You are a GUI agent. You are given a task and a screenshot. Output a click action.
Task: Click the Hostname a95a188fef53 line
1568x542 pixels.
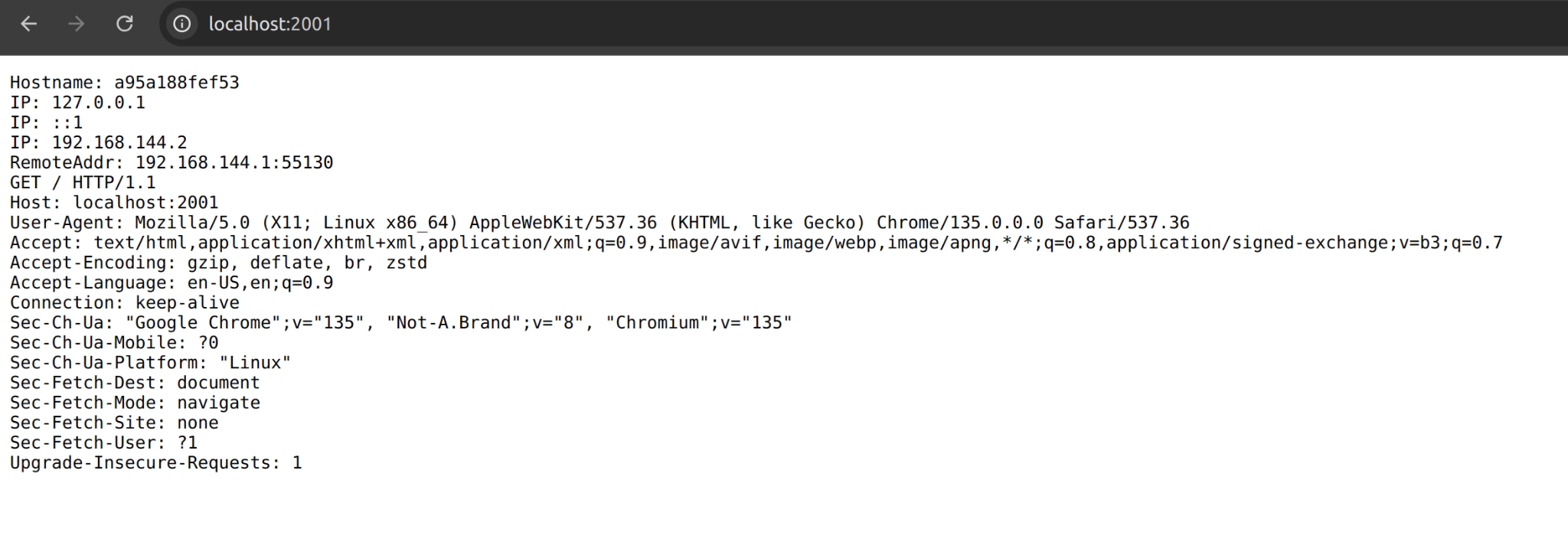(124, 83)
